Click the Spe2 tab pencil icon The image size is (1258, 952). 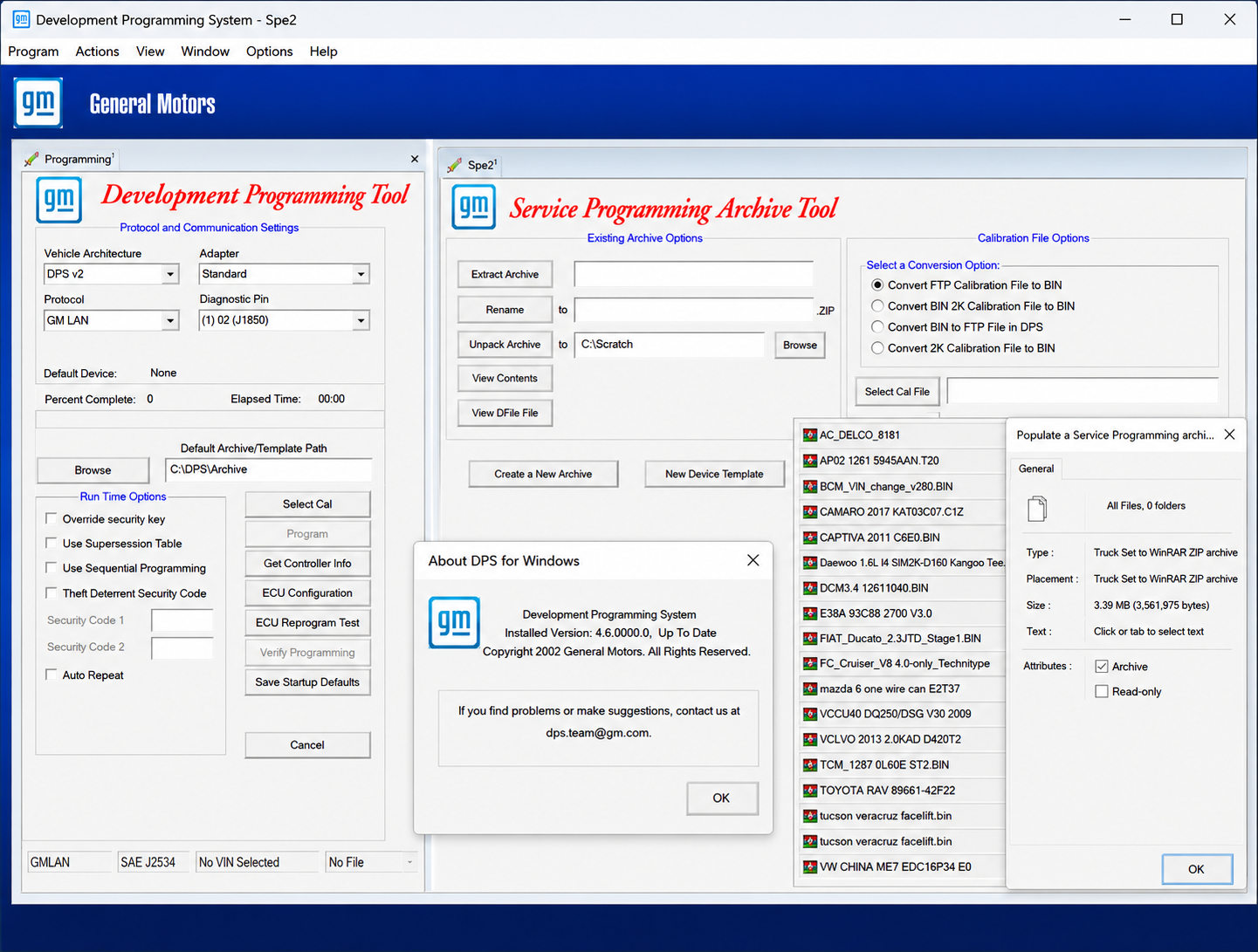[455, 165]
